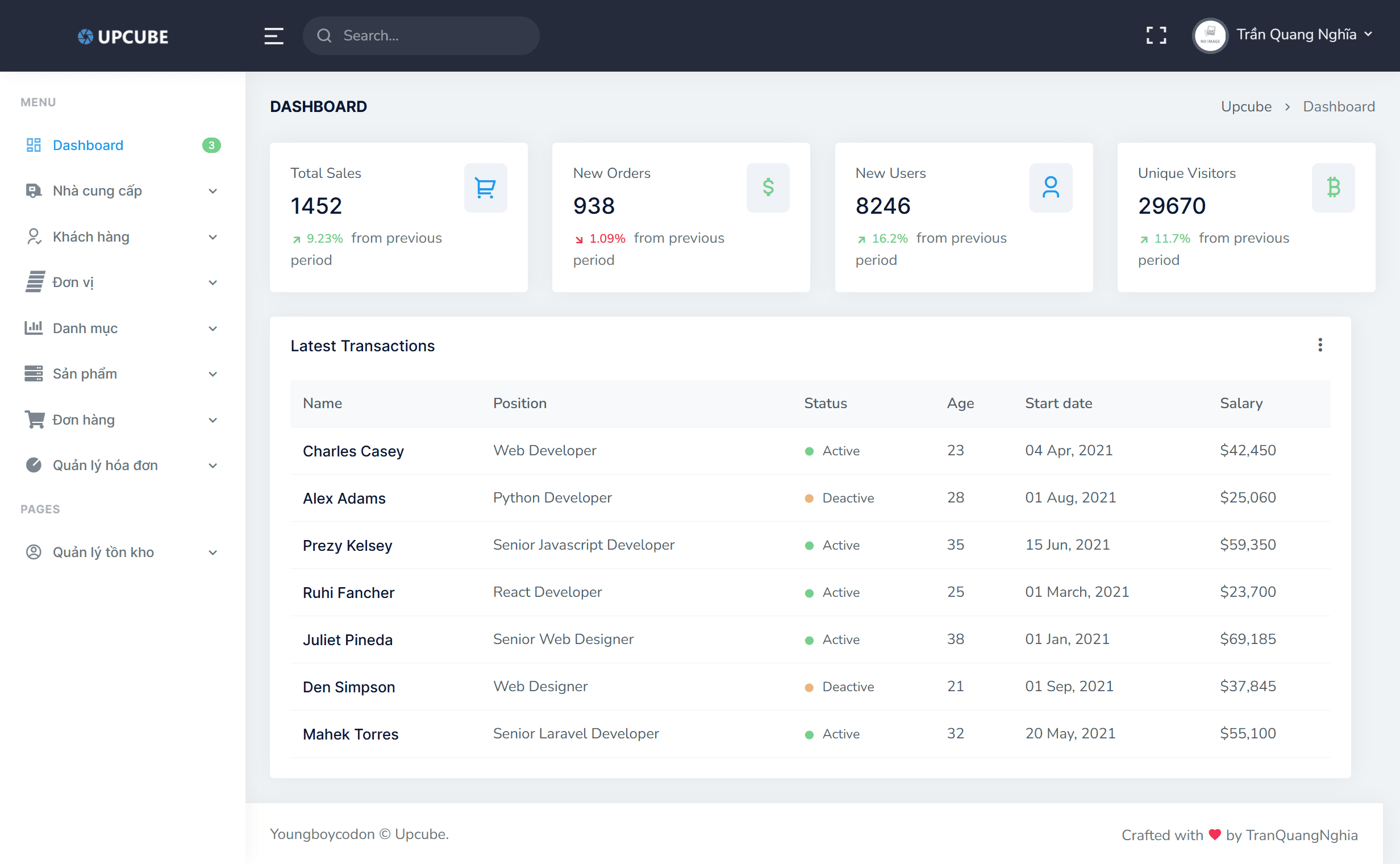Screen dimensions: 1400x864
Task: Click the Sản phẩm server icon
Action: tap(34, 373)
